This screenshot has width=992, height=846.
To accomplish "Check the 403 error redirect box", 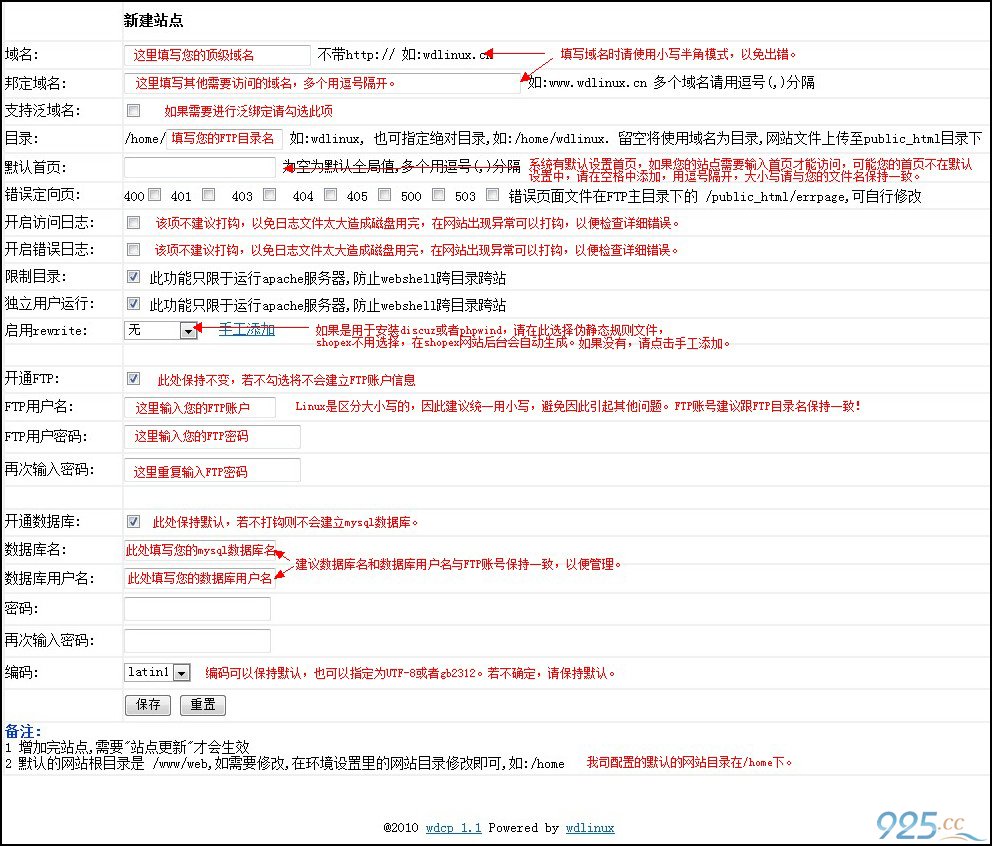I will pos(270,195).
